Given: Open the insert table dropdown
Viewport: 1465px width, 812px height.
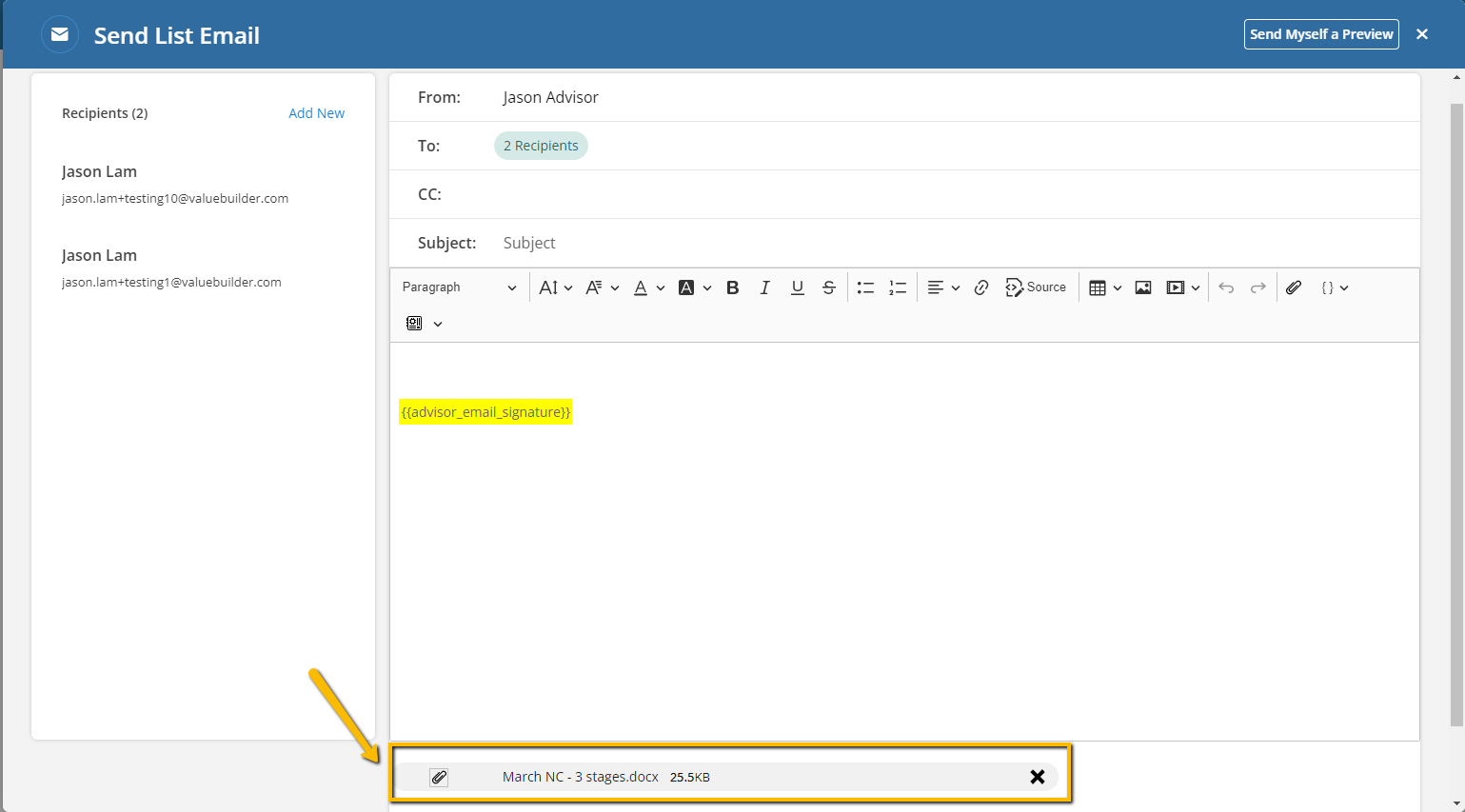Looking at the screenshot, I should pyautogui.click(x=1105, y=287).
